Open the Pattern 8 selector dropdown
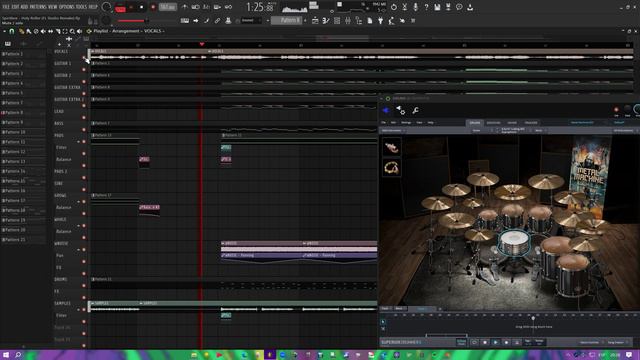The height and width of the screenshot is (360, 640). click(287, 20)
